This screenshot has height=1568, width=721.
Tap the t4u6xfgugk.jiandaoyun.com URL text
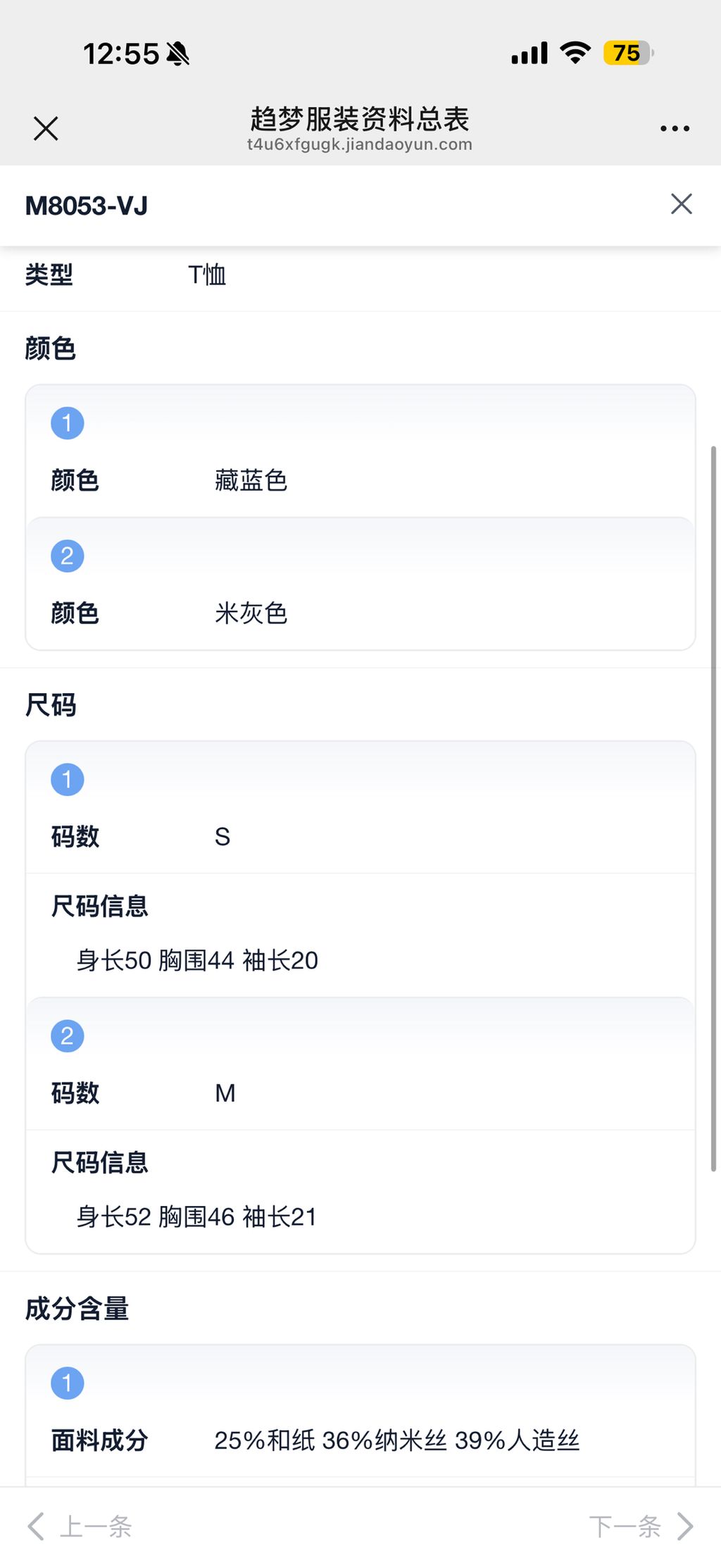pos(359,145)
